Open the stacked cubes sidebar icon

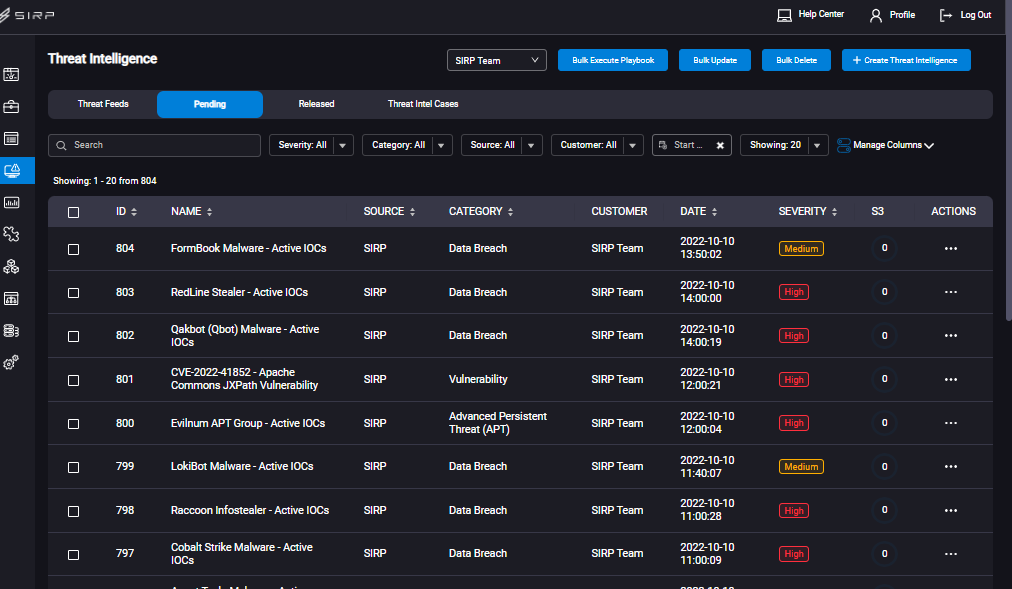tap(11, 266)
